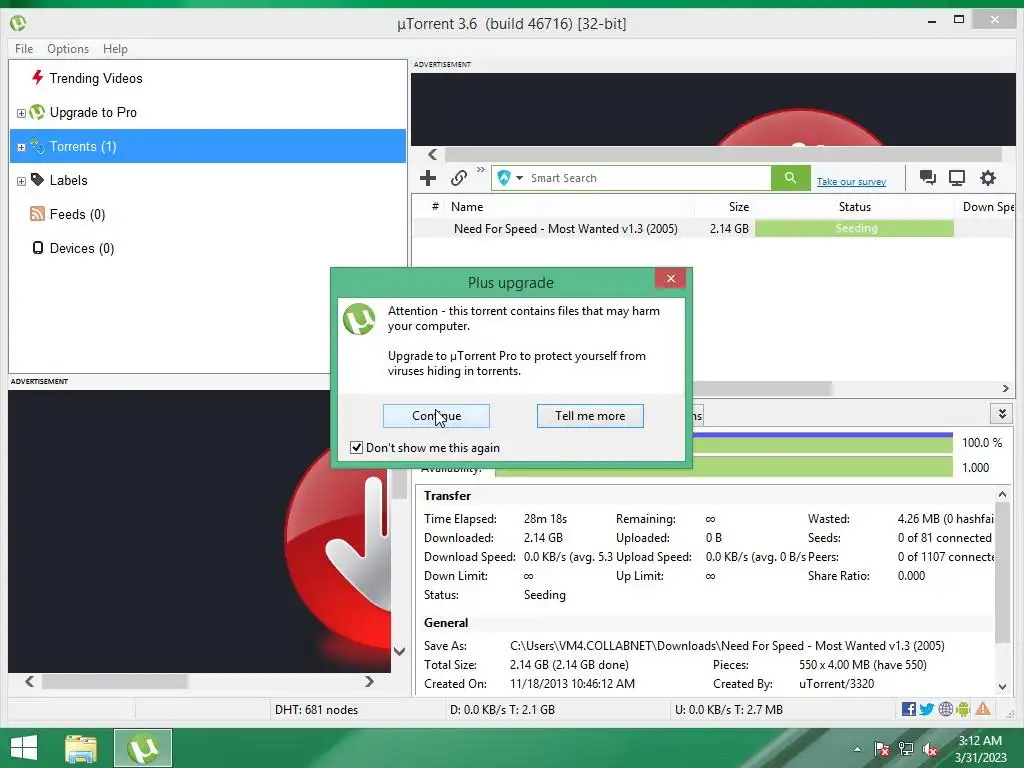This screenshot has height=768, width=1024.
Task: Click the µTorrent logo in window title bar
Action: pos(18,24)
